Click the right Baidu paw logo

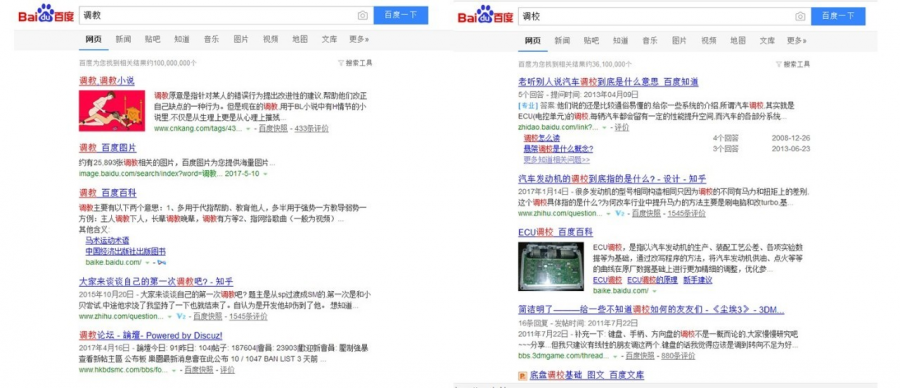pyautogui.click(x=486, y=14)
